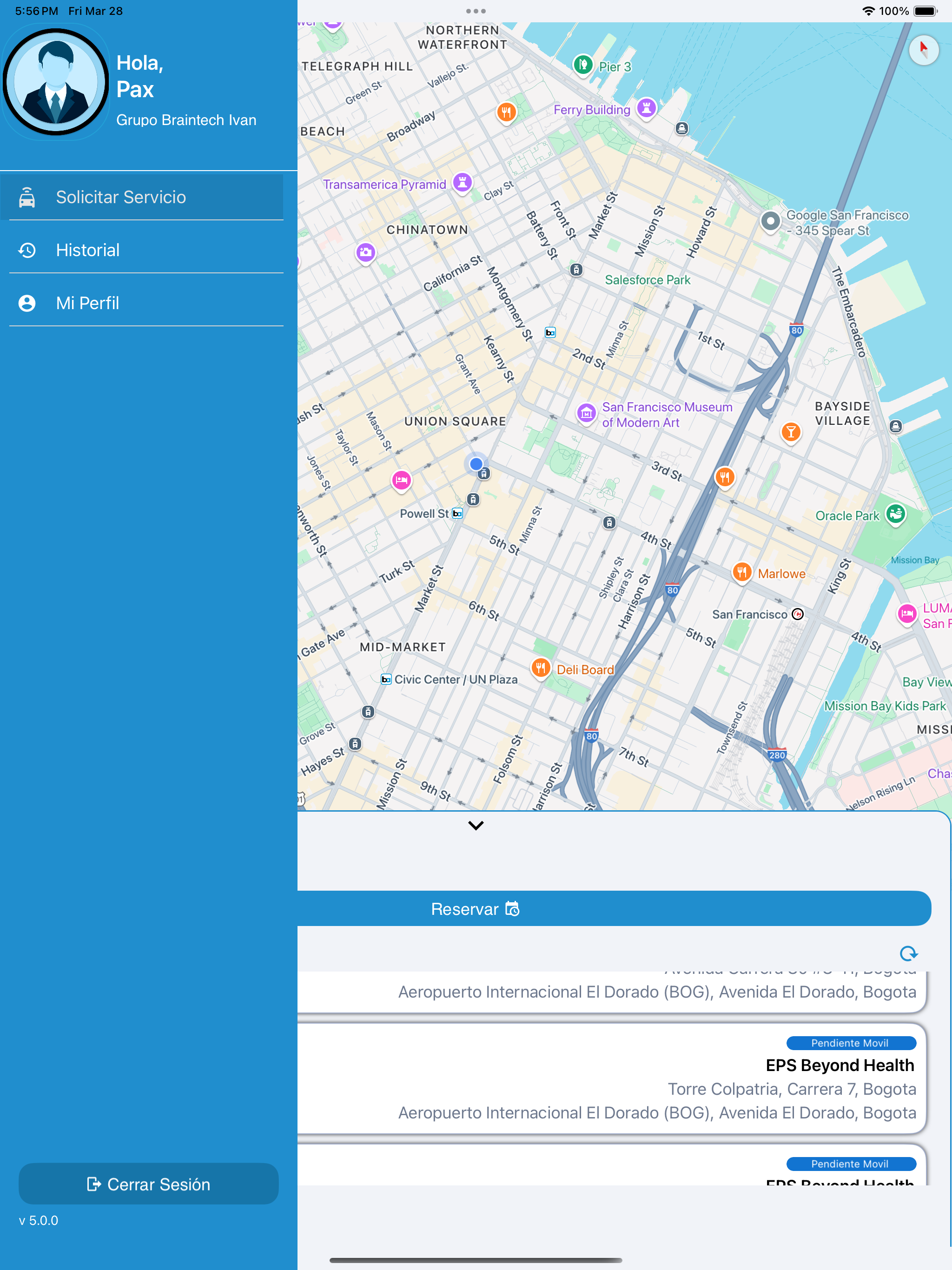Screen dimensions: 952x1270
Task: Select the SF Museum of Modern Art pin
Action: [x=586, y=413]
